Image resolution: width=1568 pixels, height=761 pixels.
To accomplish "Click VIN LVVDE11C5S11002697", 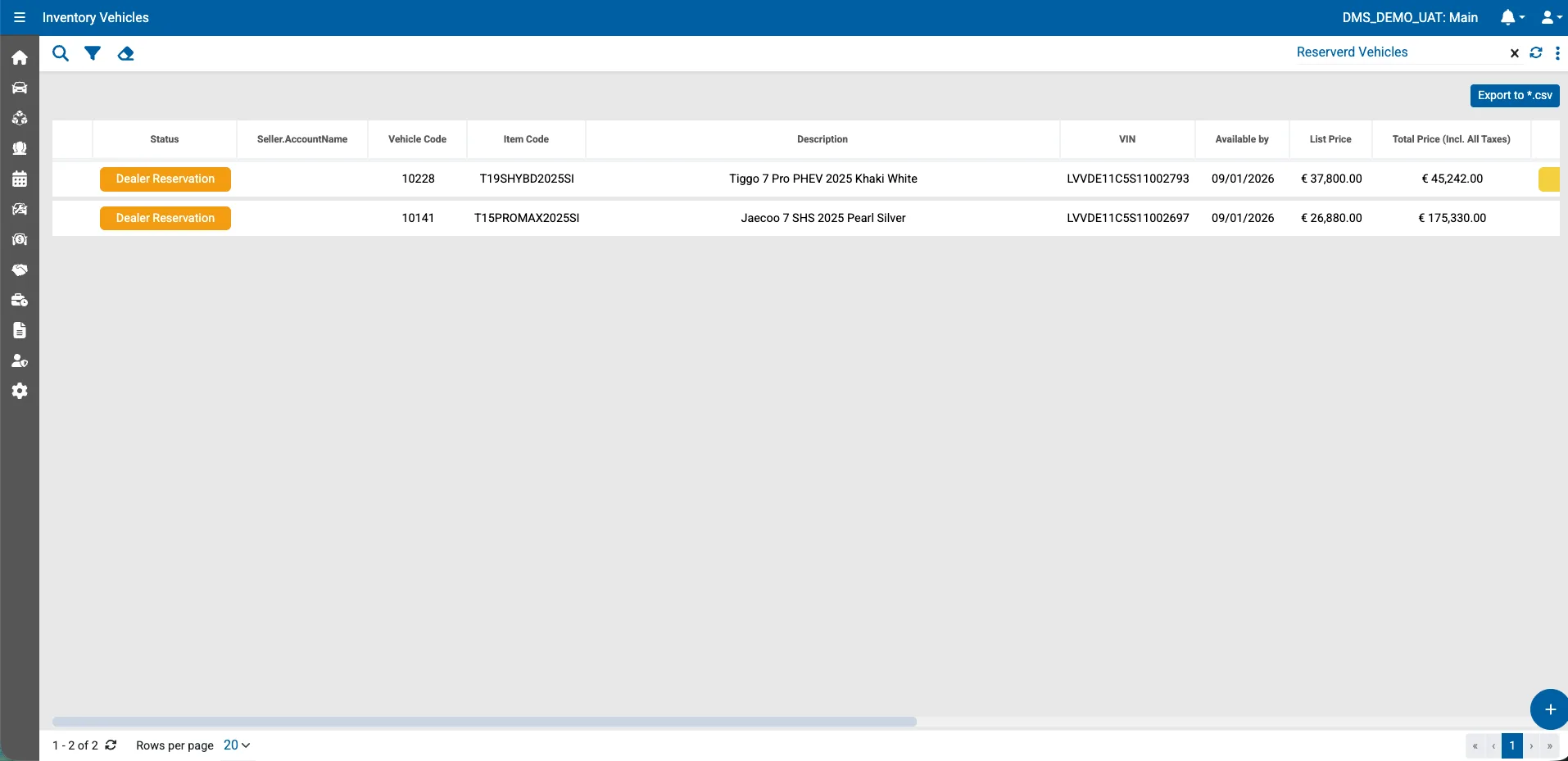I will tap(1128, 218).
